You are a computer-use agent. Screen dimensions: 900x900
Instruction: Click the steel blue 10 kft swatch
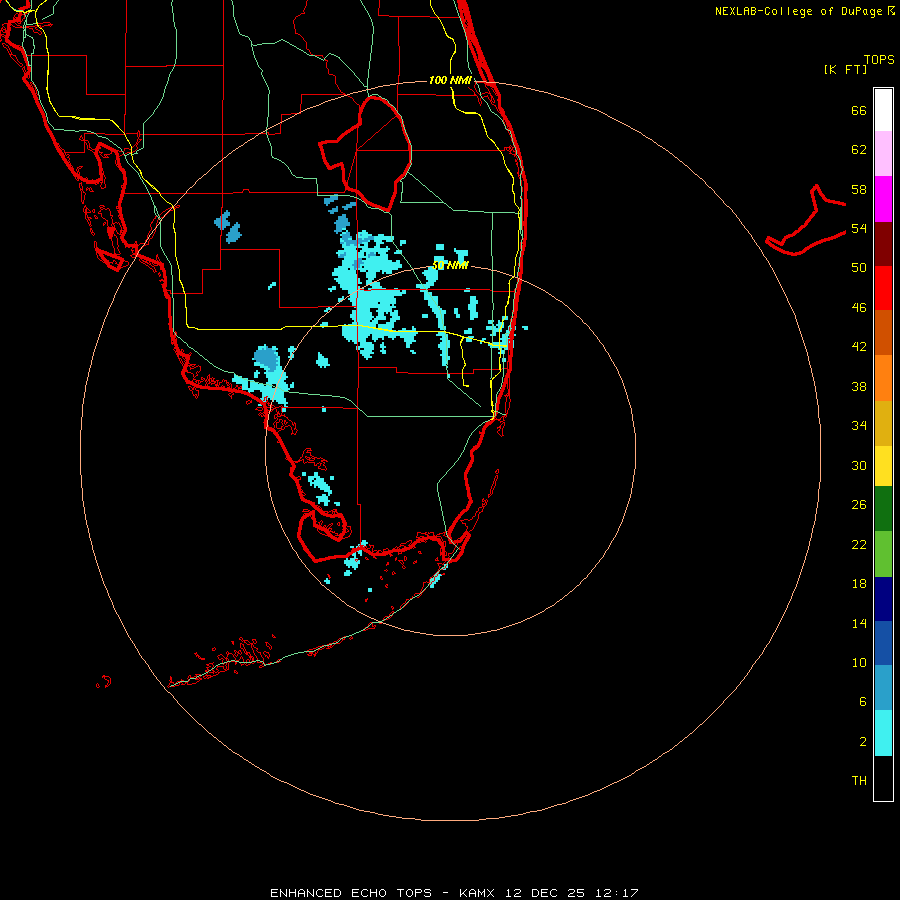pos(883,687)
